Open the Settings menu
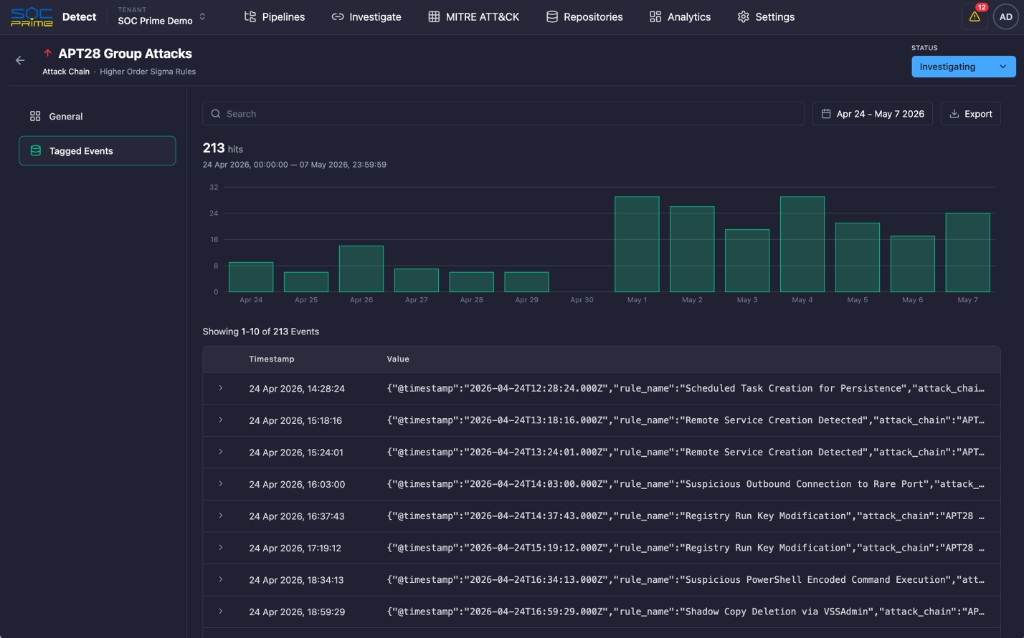 [766, 17]
